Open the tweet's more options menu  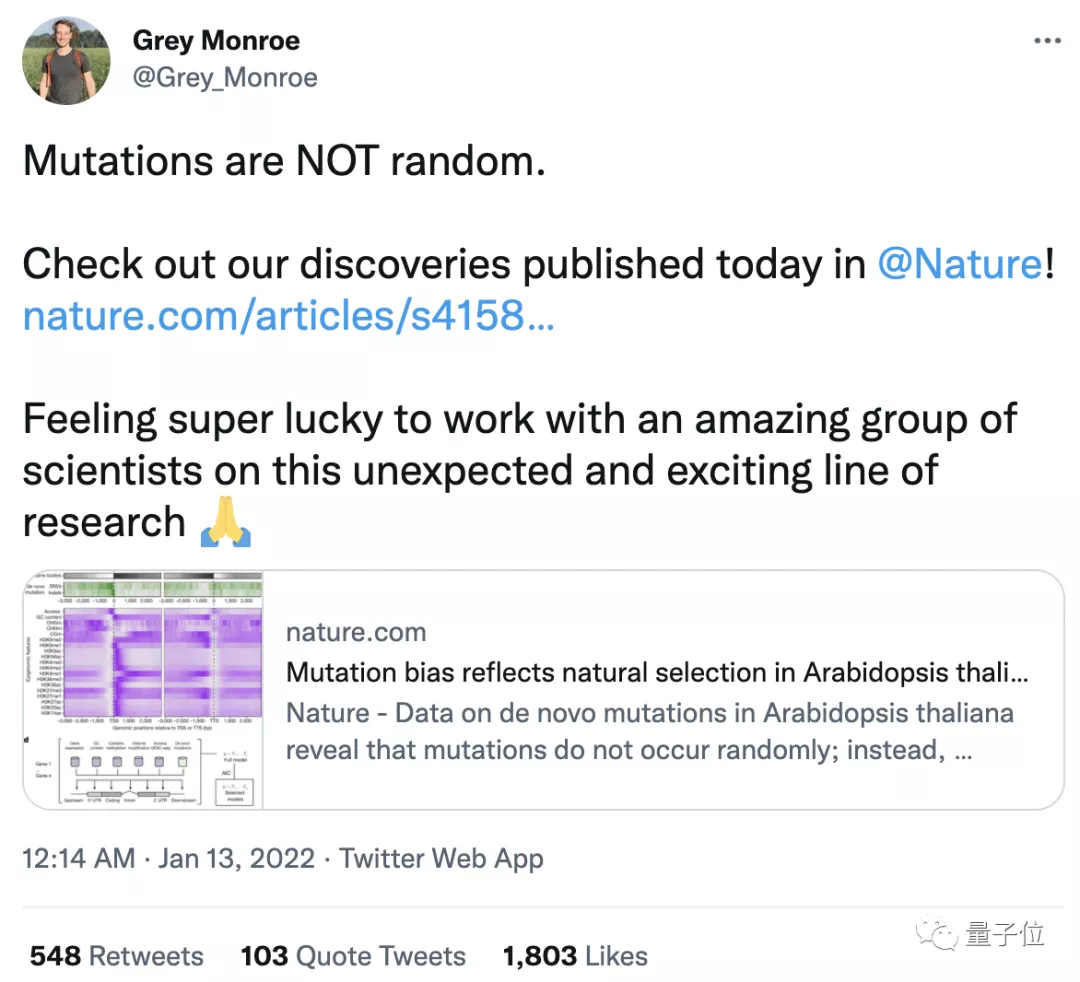1047,40
